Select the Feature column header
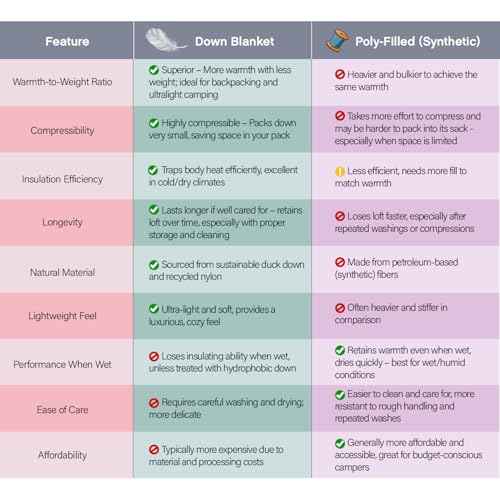This screenshot has height=500, width=500. click(67, 42)
